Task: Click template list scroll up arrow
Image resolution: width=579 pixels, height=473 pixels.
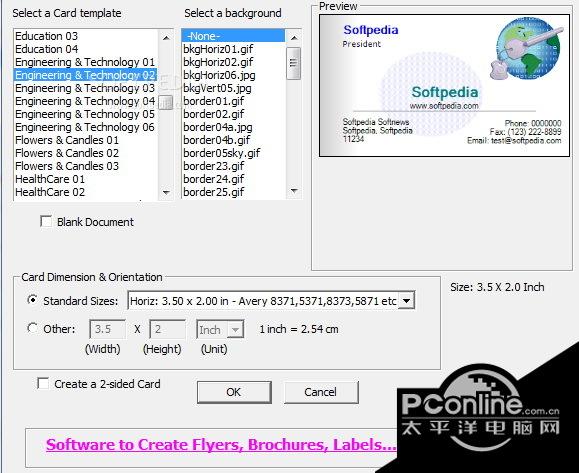Action: (x=166, y=38)
